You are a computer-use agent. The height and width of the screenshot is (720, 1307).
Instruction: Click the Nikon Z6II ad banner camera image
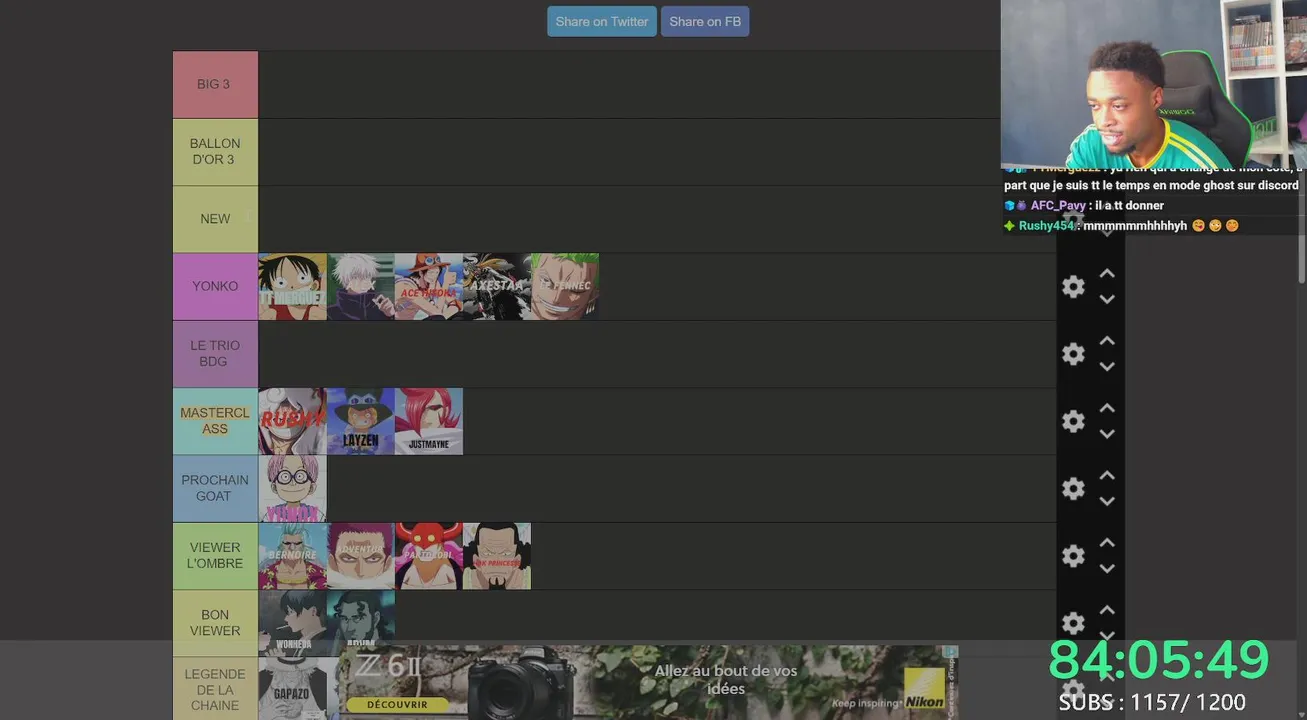(520, 682)
